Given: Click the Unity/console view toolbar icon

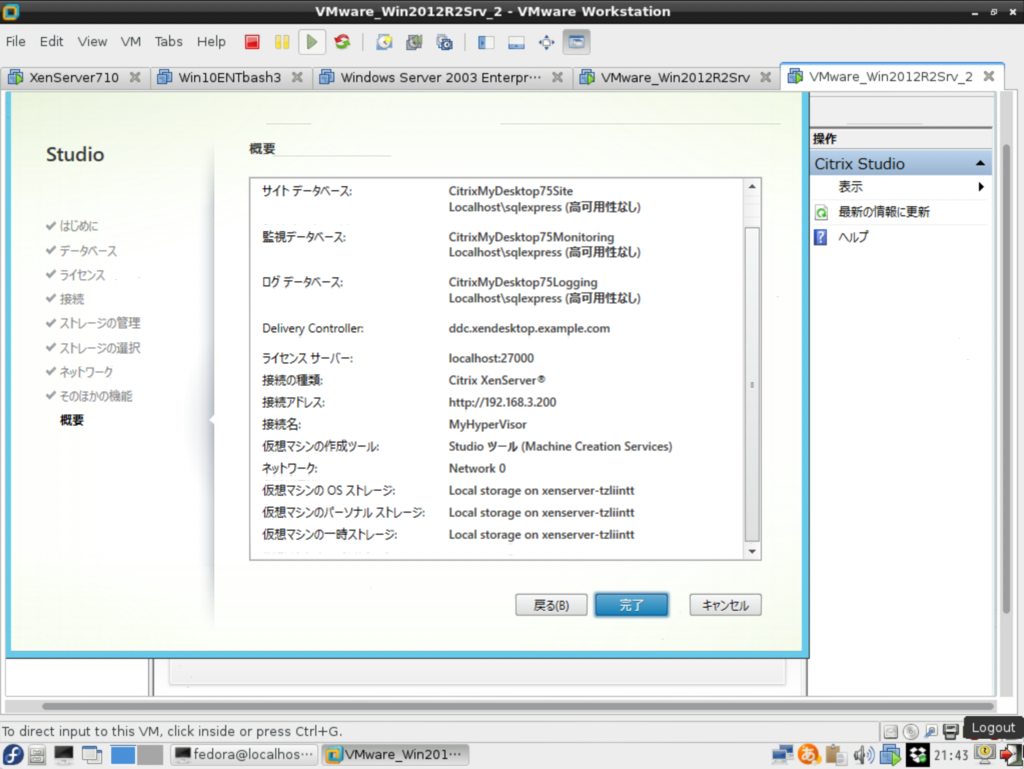Looking at the screenshot, I should point(577,42).
